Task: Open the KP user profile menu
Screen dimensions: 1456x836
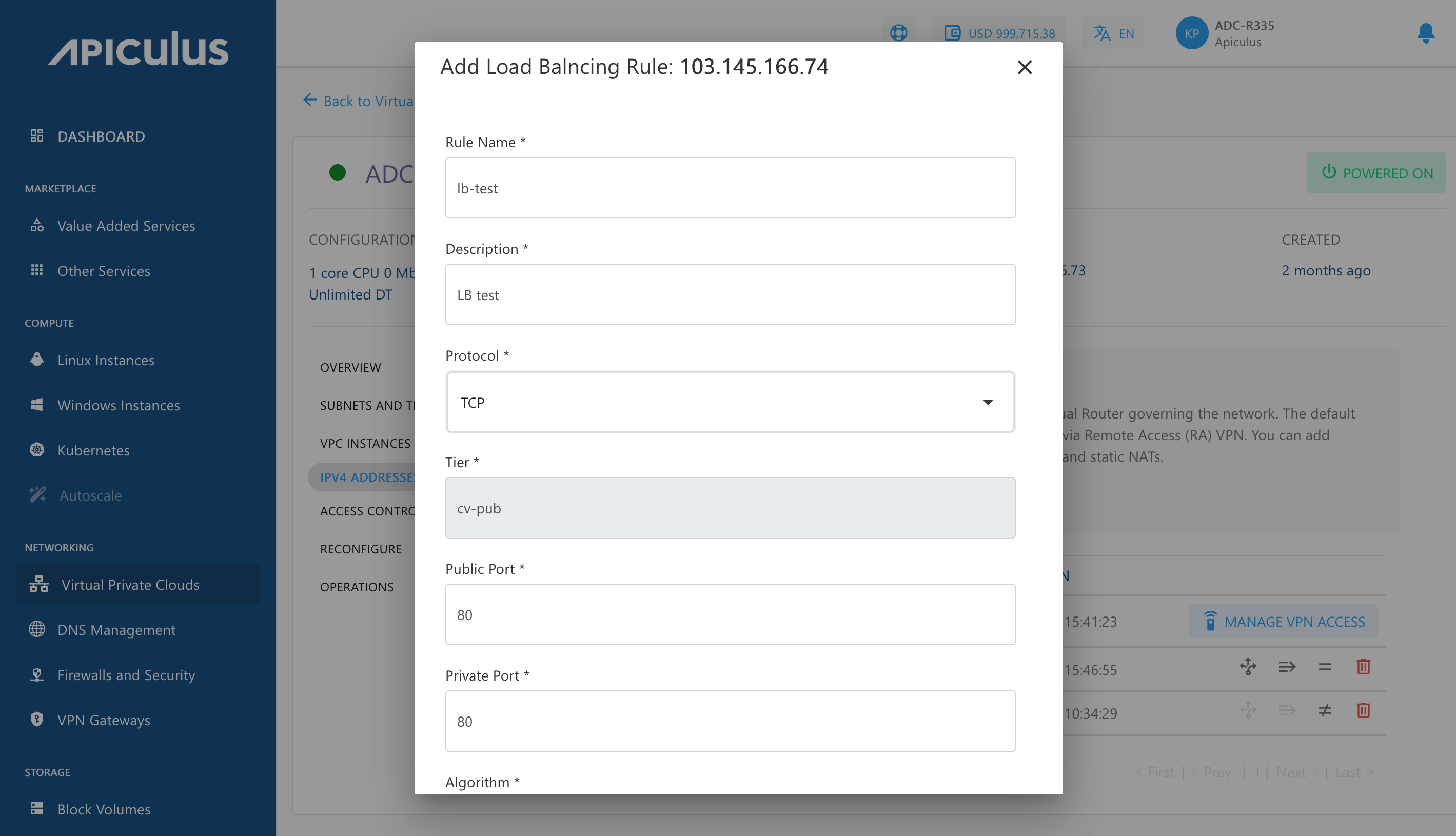Action: pyautogui.click(x=1191, y=33)
